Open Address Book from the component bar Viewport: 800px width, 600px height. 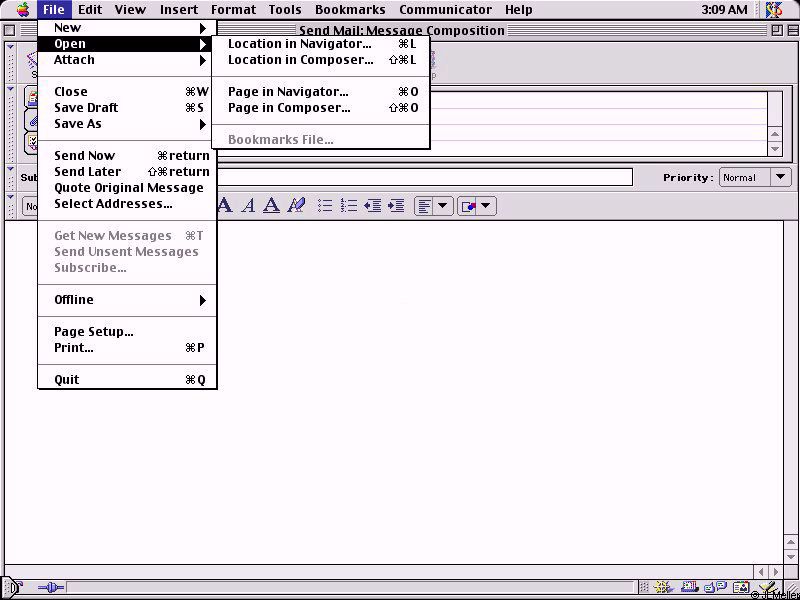742,588
